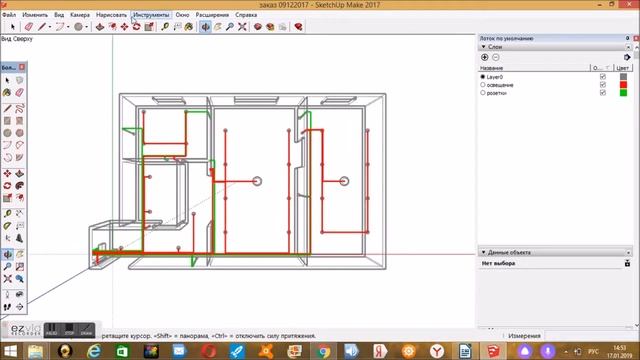Activate Follow Me tool in left palette
Image resolution: width=640 pixels, height=360 pixels.
point(20,186)
